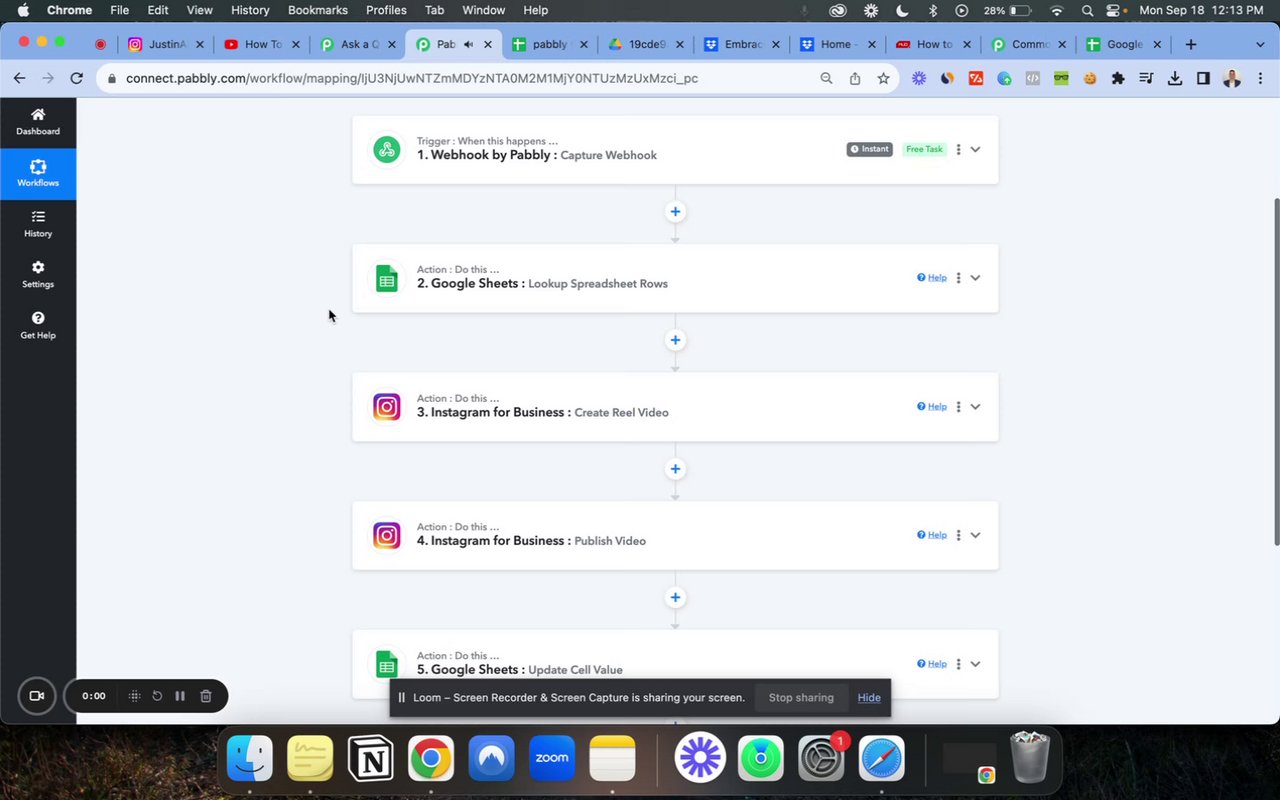Viewport: 1280px width, 800px height.
Task: Add a step after Lookup Spreadsheet Rows
Action: point(675,340)
